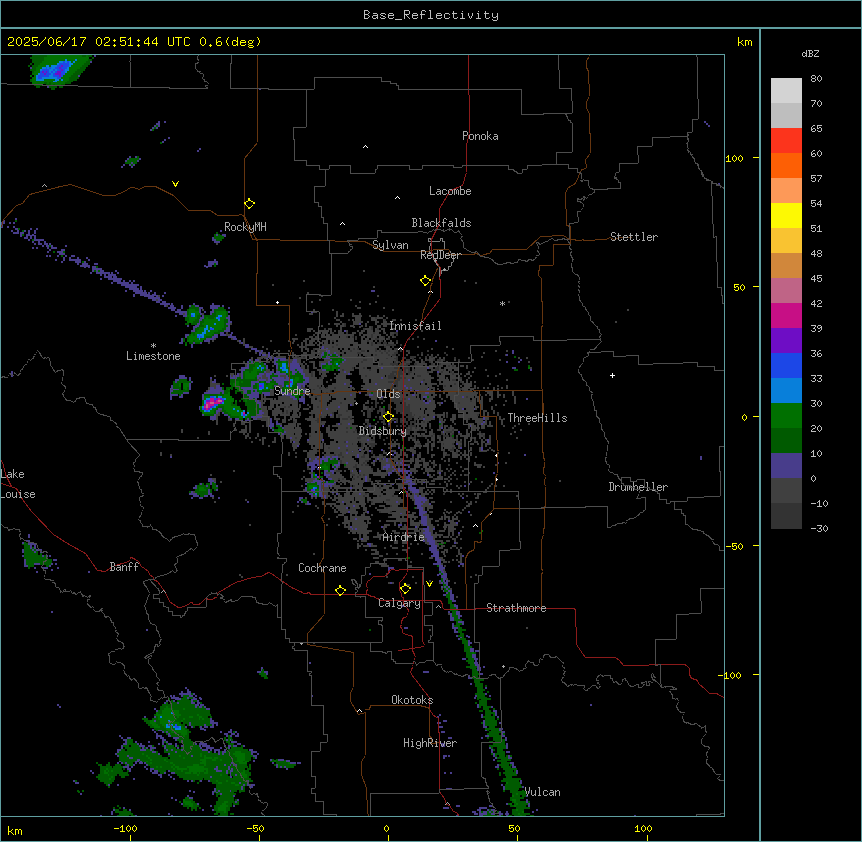Select the yellow diamond marker between Olds and Didsbury
This screenshot has width=862, height=842.
coord(388,417)
